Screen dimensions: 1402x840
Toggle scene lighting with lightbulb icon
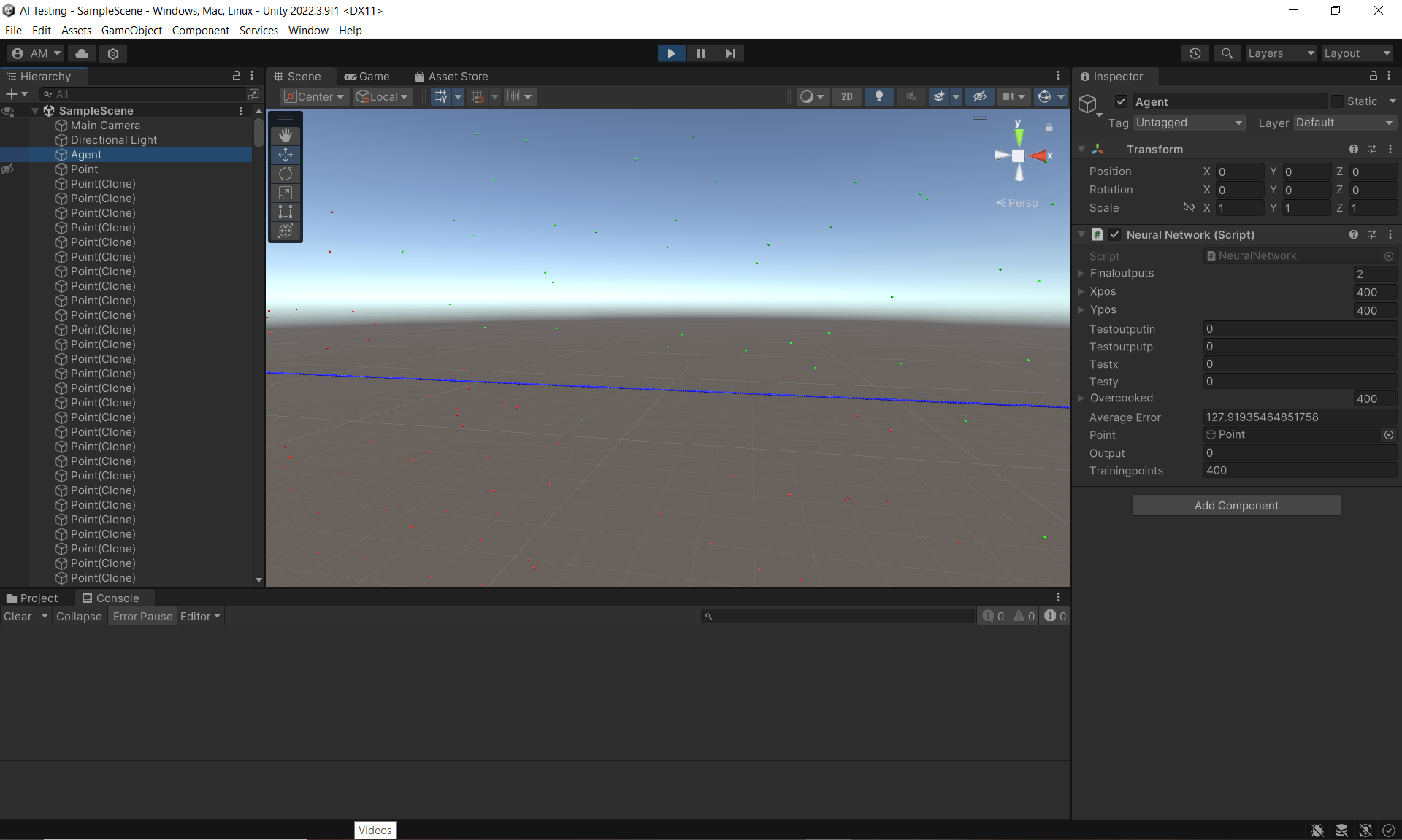pos(879,96)
